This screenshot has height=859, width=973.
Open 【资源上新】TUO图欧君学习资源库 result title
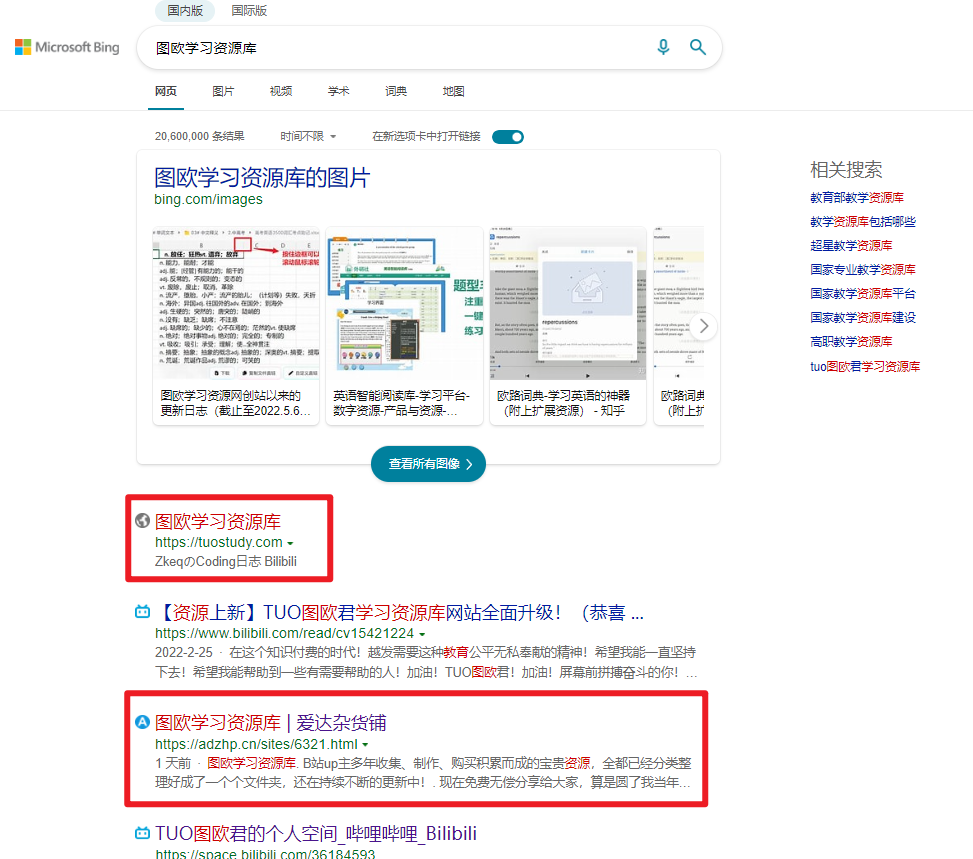click(x=400, y=613)
